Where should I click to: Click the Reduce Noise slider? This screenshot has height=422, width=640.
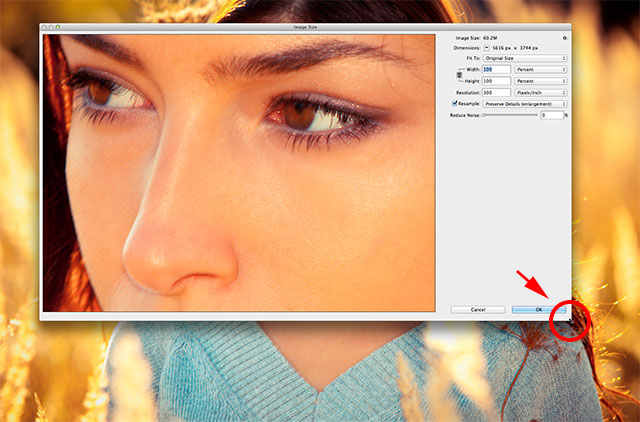pyautogui.click(x=510, y=115)
